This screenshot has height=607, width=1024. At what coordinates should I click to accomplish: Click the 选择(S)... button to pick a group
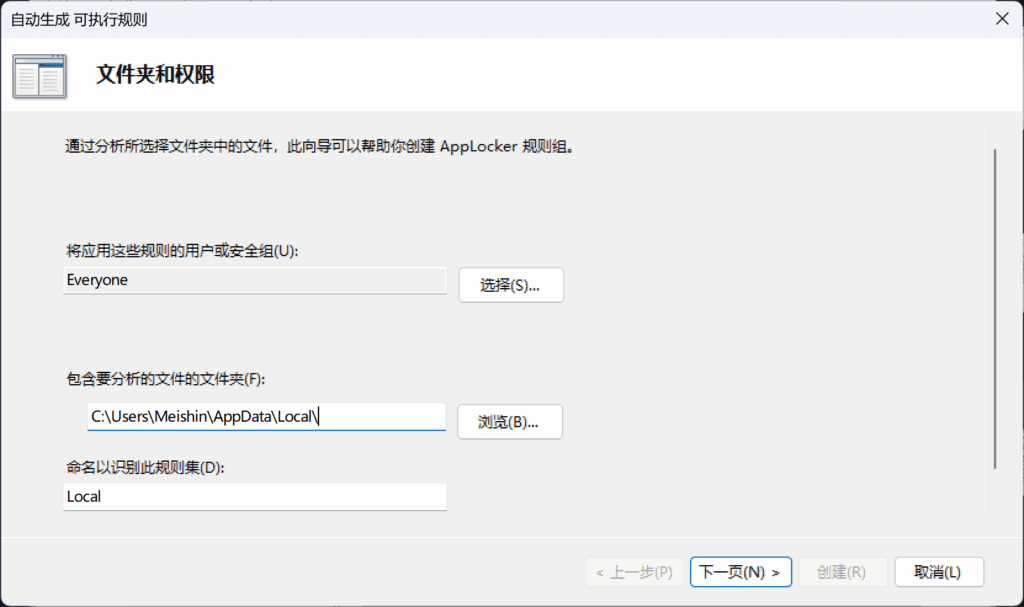[510, 284]
